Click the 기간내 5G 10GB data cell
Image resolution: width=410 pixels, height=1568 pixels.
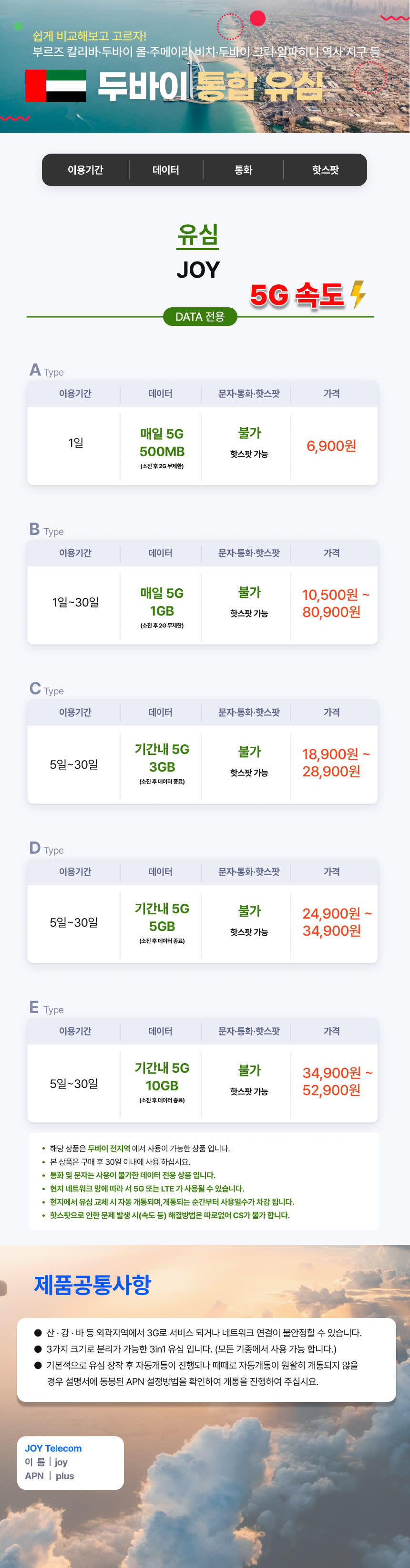(162, 1077)
